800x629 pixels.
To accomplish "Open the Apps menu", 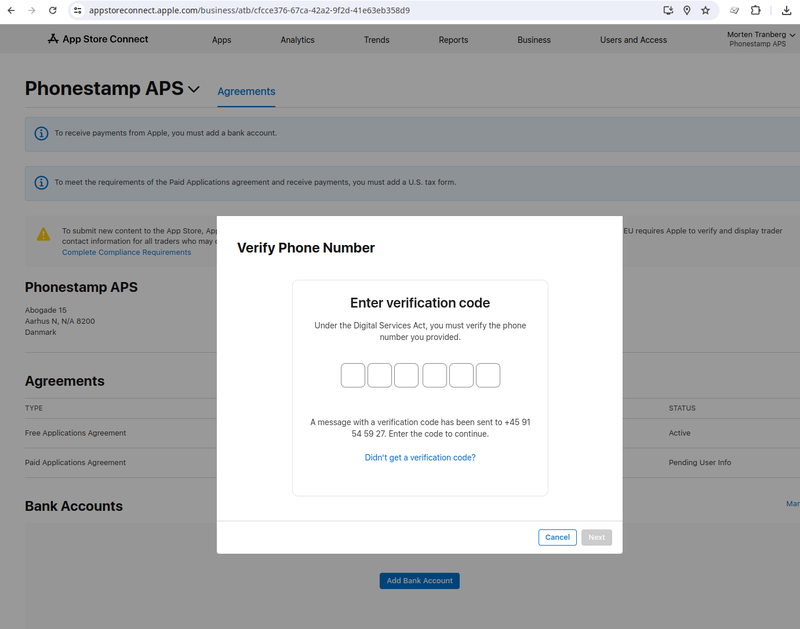I will pos(221,40).
